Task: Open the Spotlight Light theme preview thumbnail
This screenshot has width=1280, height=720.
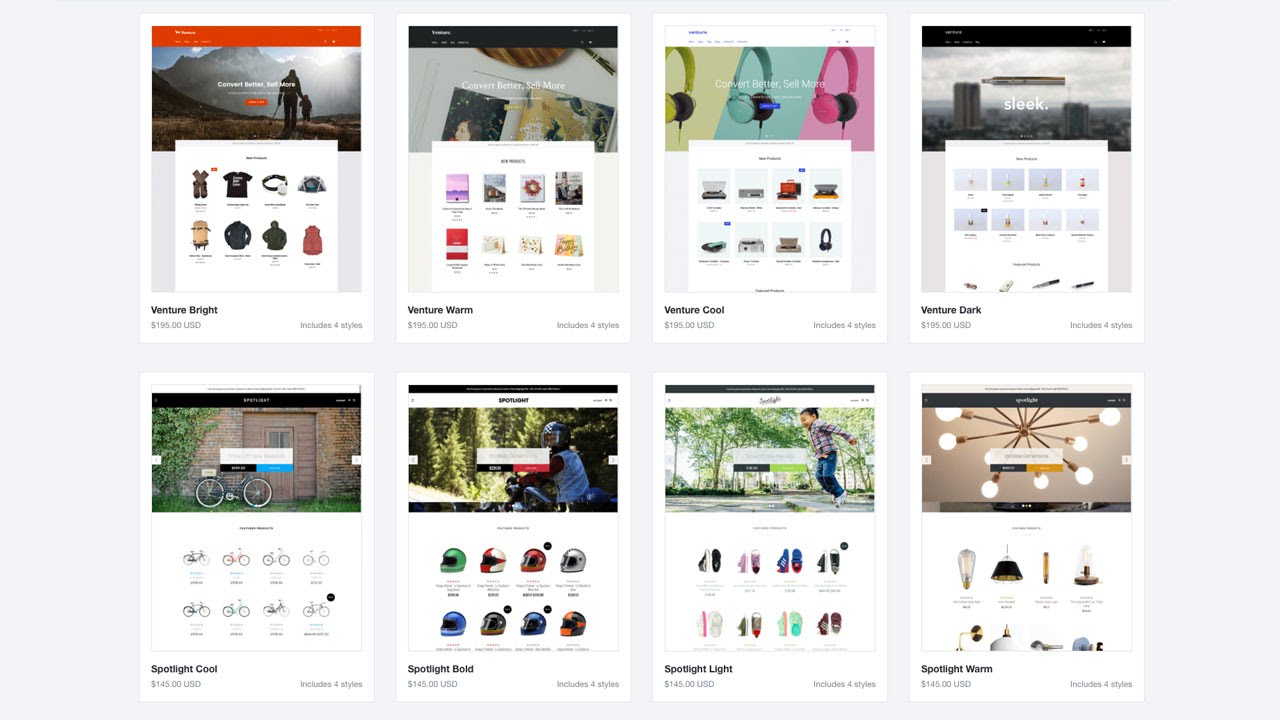Action: (769, 518)
